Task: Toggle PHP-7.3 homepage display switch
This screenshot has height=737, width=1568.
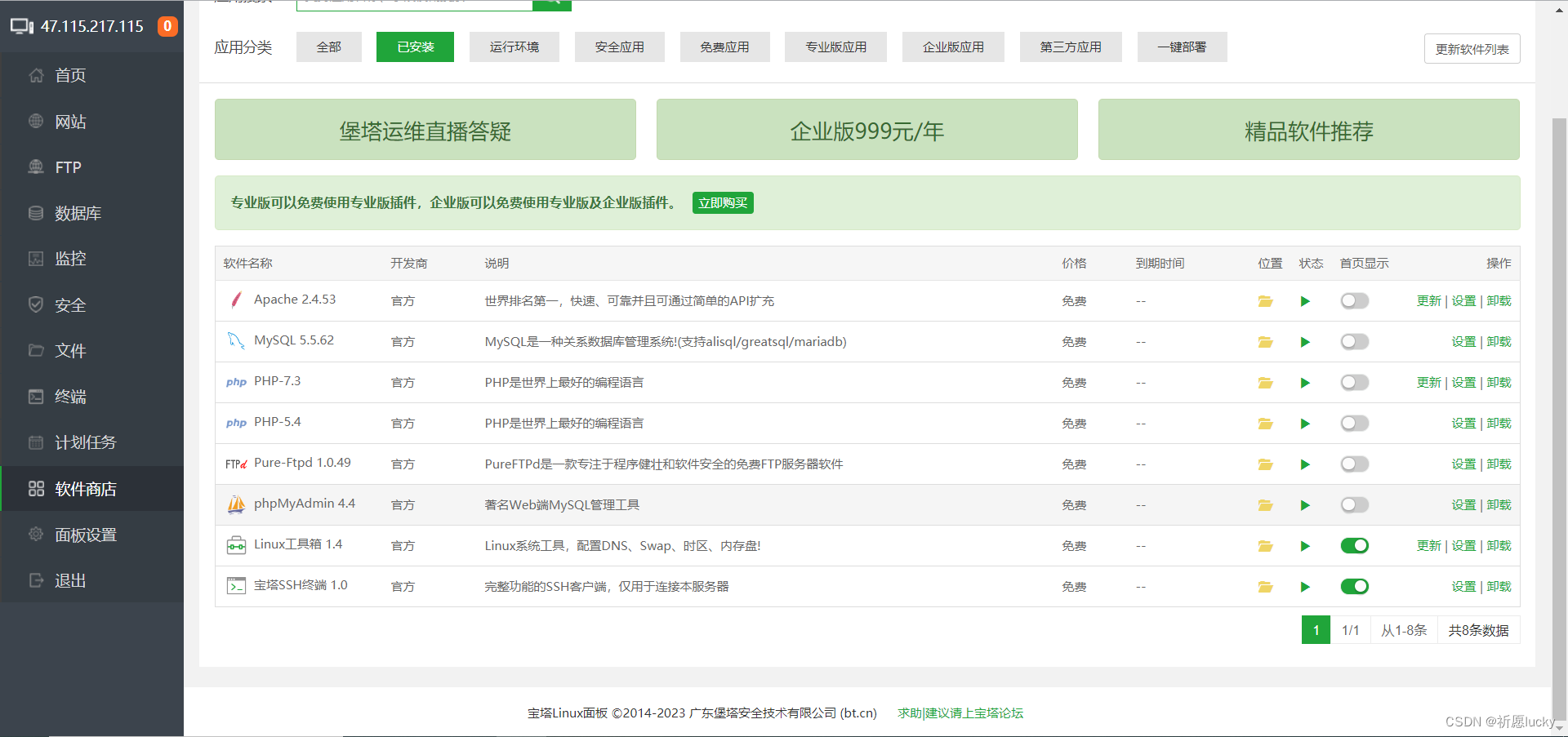Action: [1354, 383]
